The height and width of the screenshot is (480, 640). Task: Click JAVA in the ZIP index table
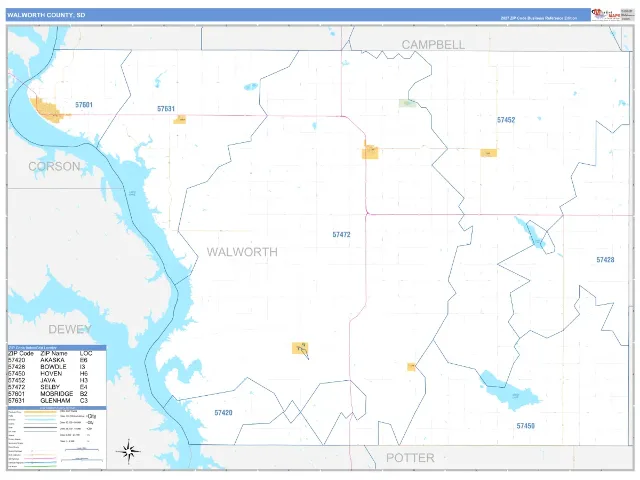48,380
